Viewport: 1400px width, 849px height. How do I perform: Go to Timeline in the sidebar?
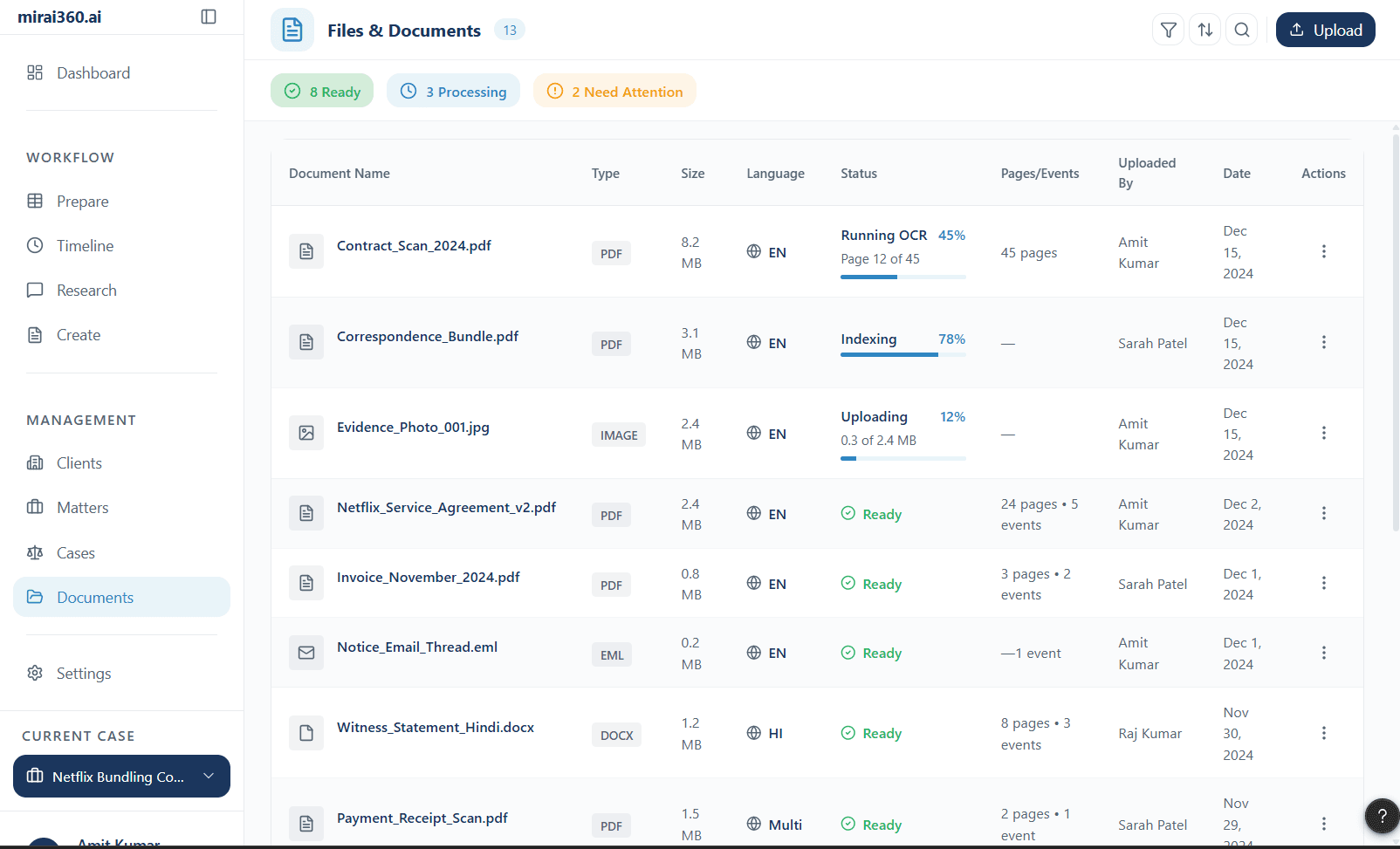coord(85,246)
